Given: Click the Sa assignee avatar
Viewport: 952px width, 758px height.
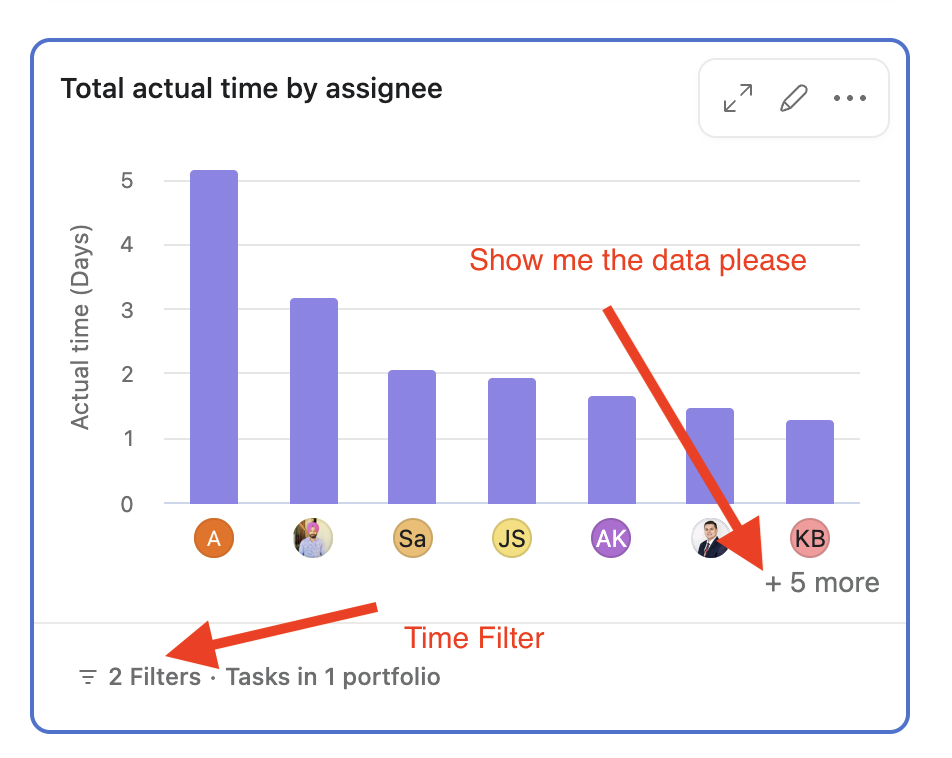Looking at the screenshot, I should (x=412, y=538).
